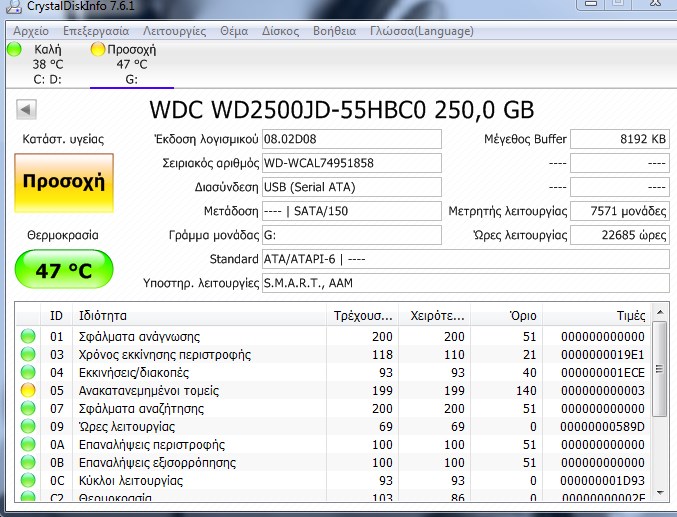
Task: Click raw value 0000000019E1
Action: 603,355
